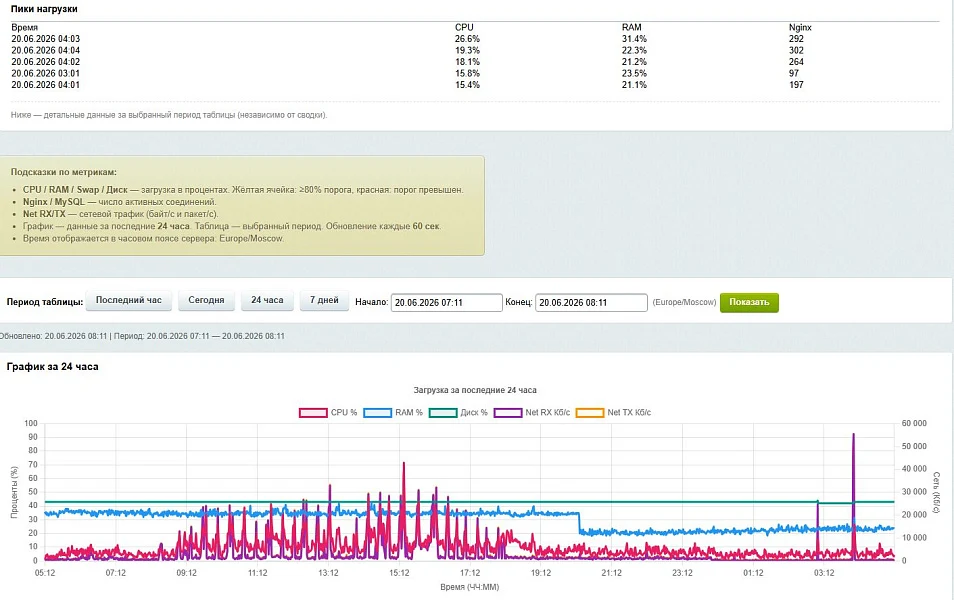Viewport: 954px width, 600px height.
Task: Click the 'График за 24 часа' heading
Action: coord(52,367)
